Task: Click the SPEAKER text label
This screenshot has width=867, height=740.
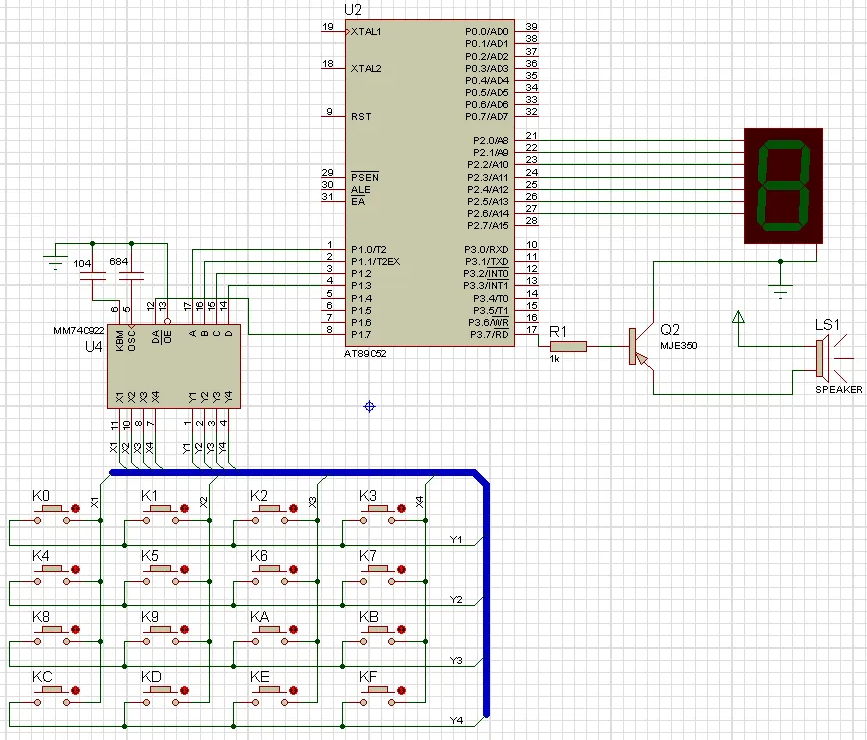Action: pyautogui.click(x=839, y=389)
